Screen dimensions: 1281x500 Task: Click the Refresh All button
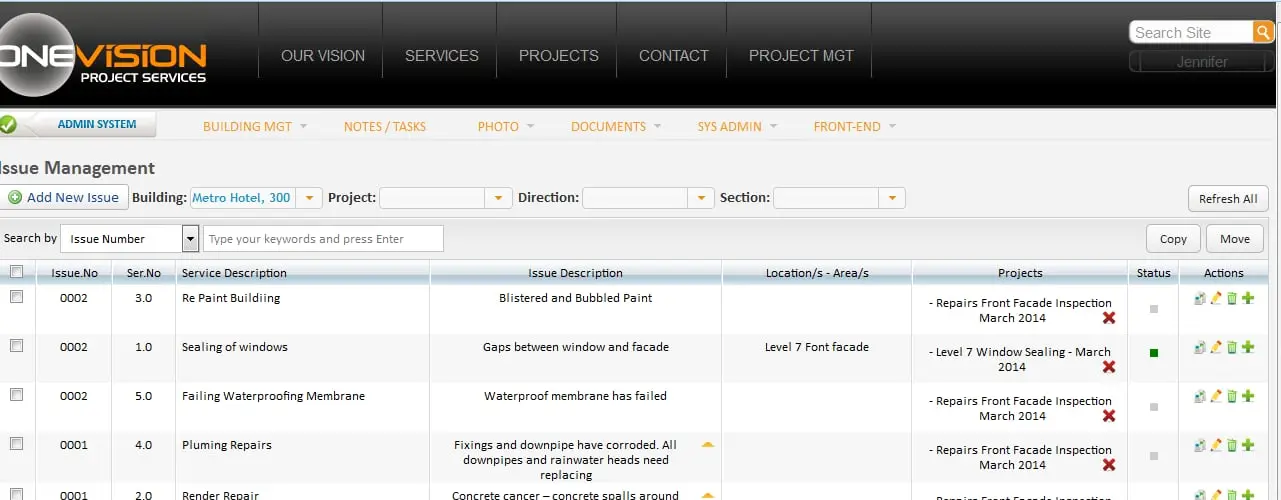pyautogui.click(x=1228, y=198)
